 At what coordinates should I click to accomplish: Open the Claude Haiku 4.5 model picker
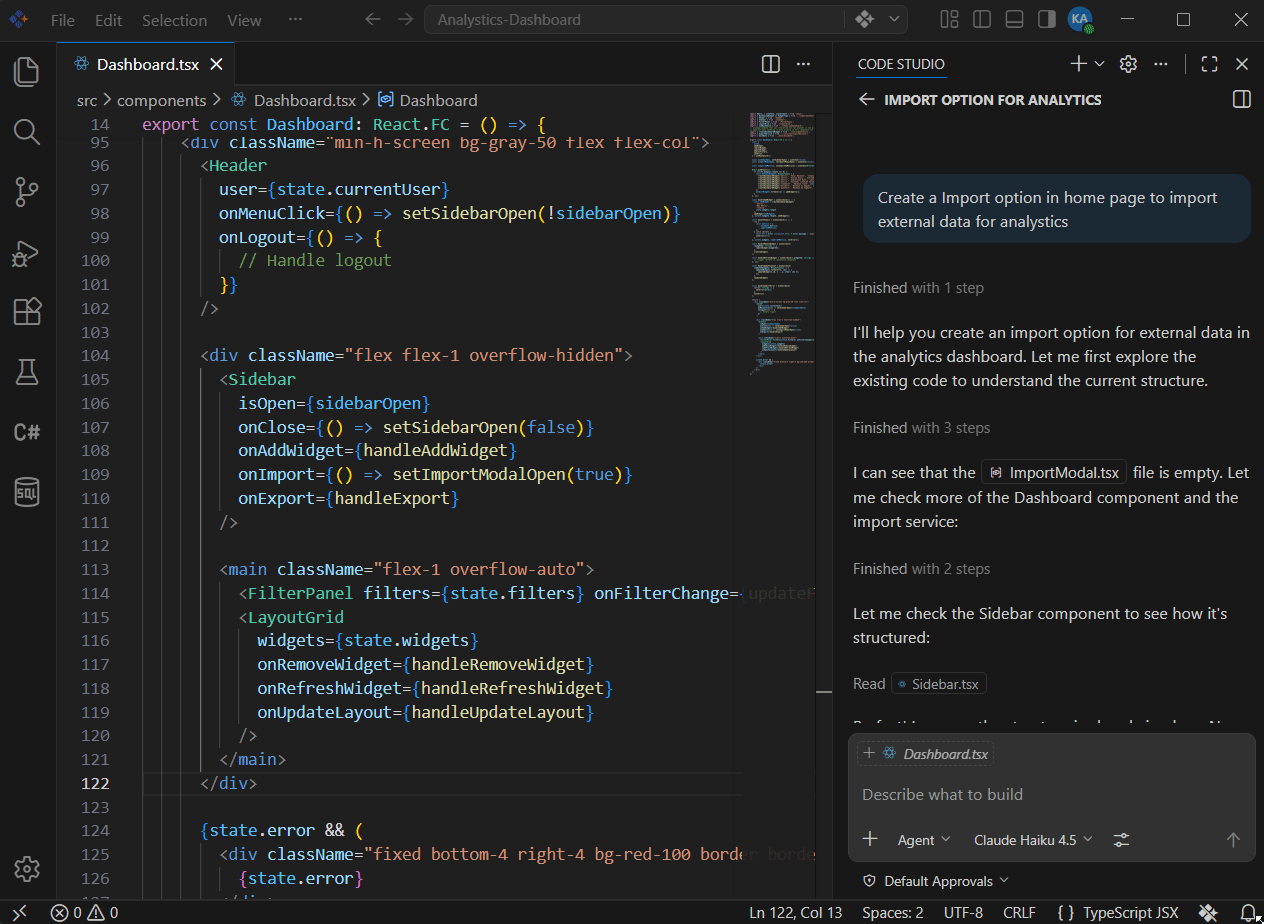pyautogui.click(x=1034, y=840)
